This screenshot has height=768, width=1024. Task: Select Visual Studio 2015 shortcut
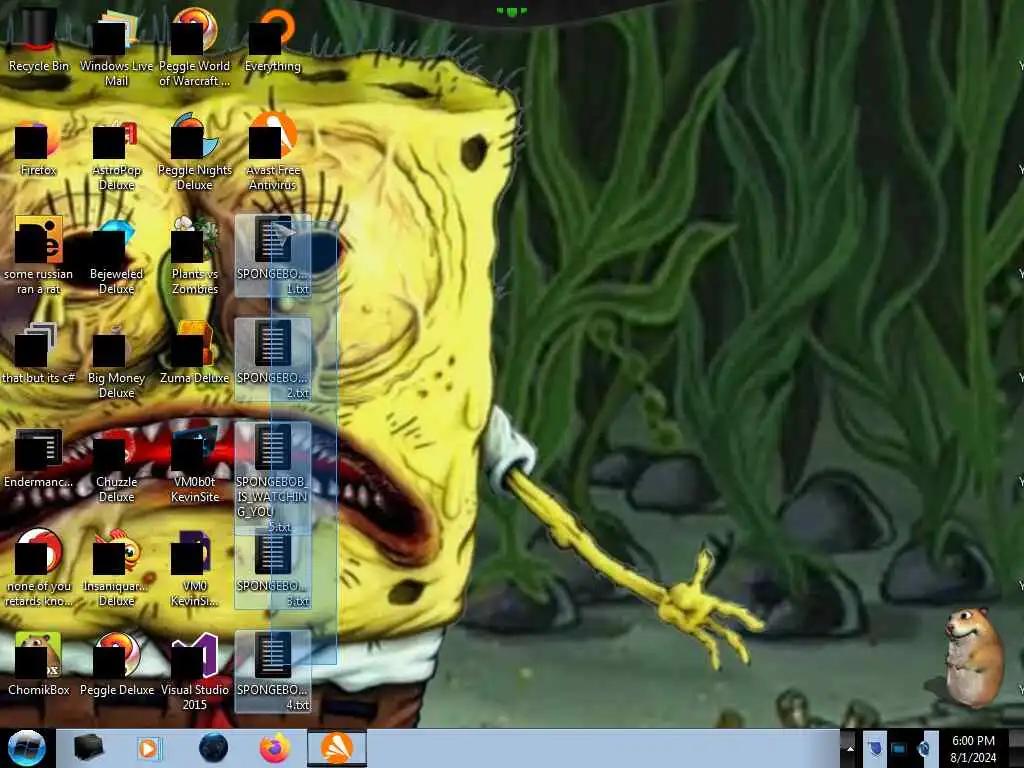click(x=195, y=671)
